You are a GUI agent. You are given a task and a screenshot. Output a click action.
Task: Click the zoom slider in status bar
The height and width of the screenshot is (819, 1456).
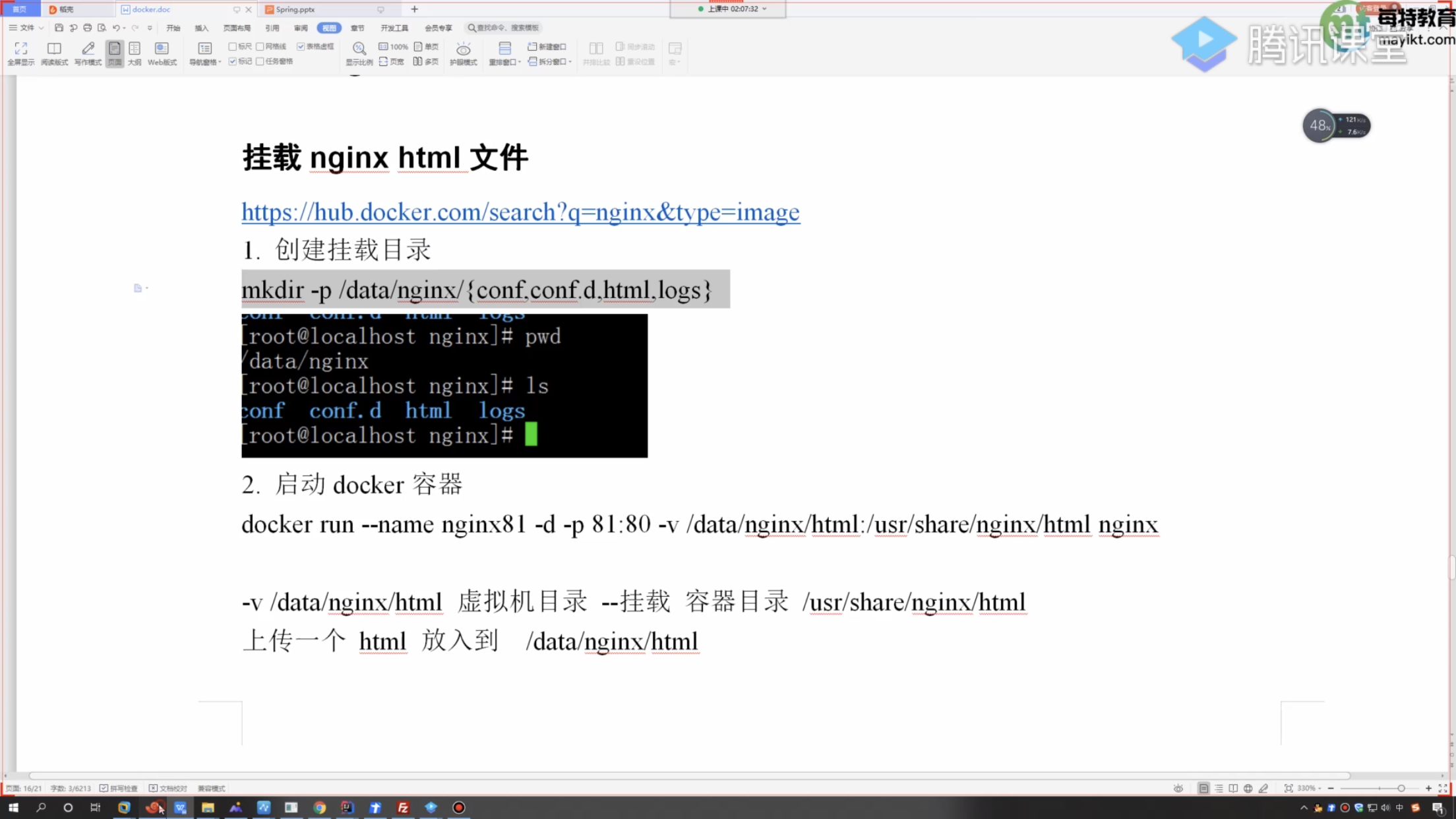point(1379,788)
